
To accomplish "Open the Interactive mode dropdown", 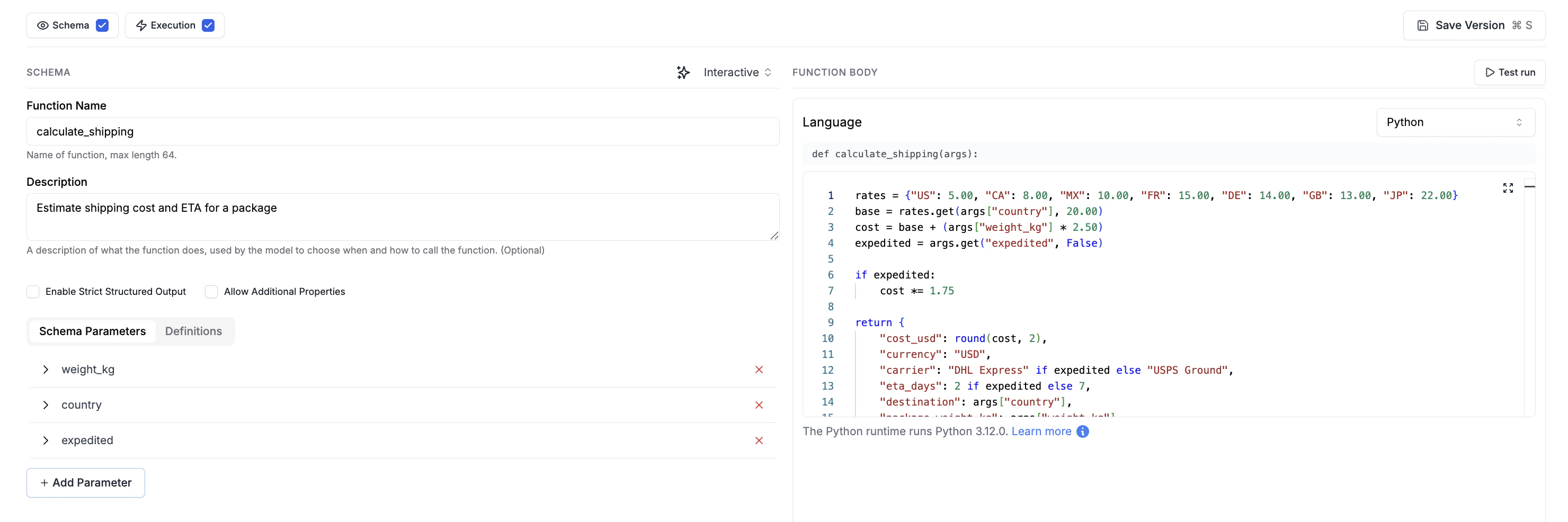I will [x=737, y=73].
